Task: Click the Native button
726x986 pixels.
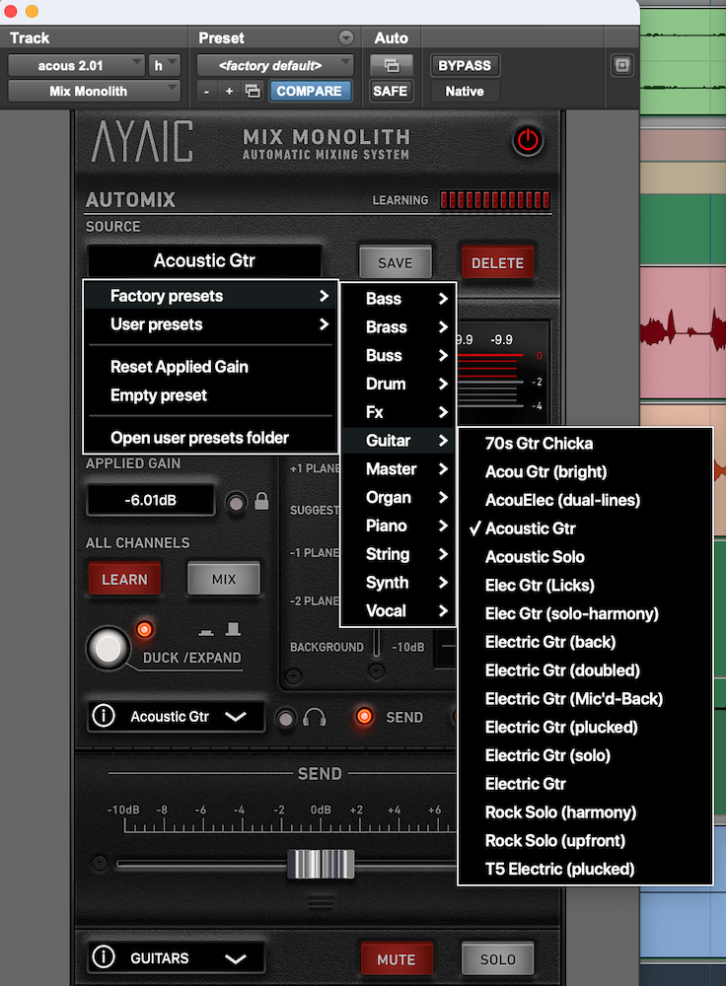Action: click(x=465, y=91)
